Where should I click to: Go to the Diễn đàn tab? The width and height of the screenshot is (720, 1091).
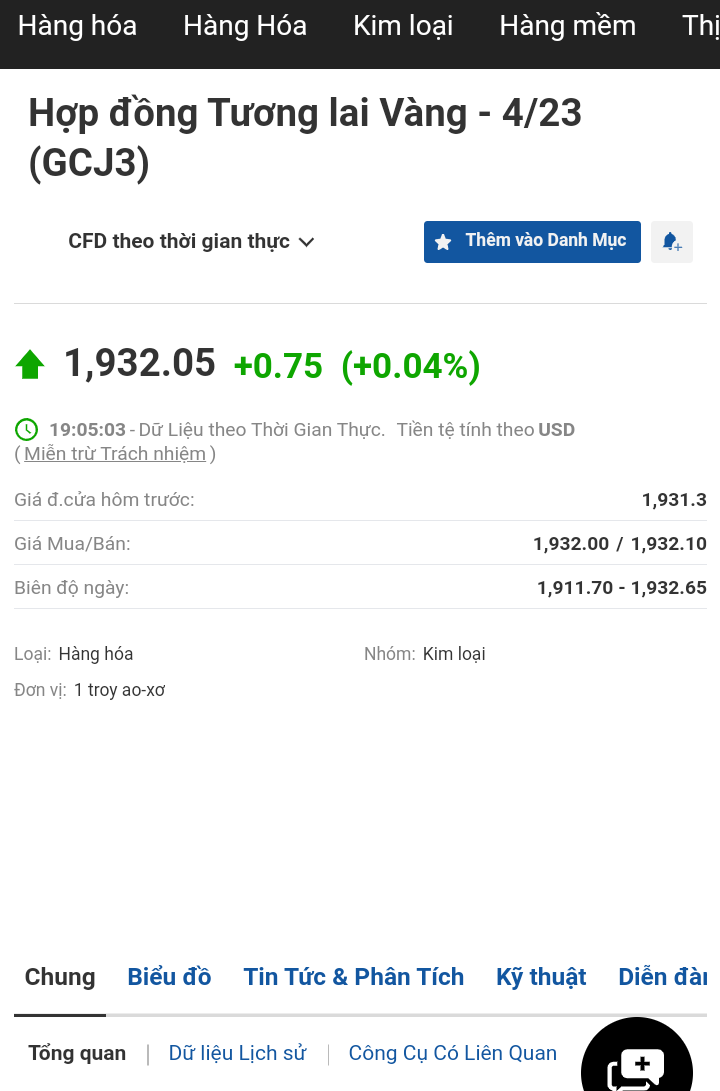[662, 977]
